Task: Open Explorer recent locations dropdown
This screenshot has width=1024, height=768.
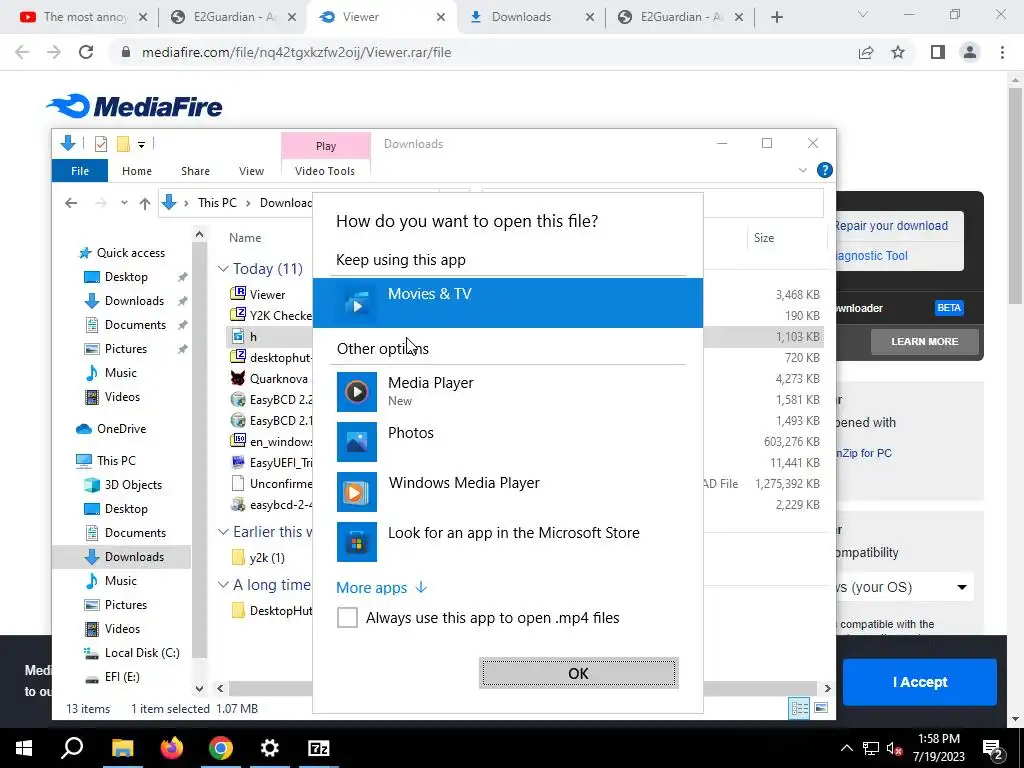Action: pos(124,203)
